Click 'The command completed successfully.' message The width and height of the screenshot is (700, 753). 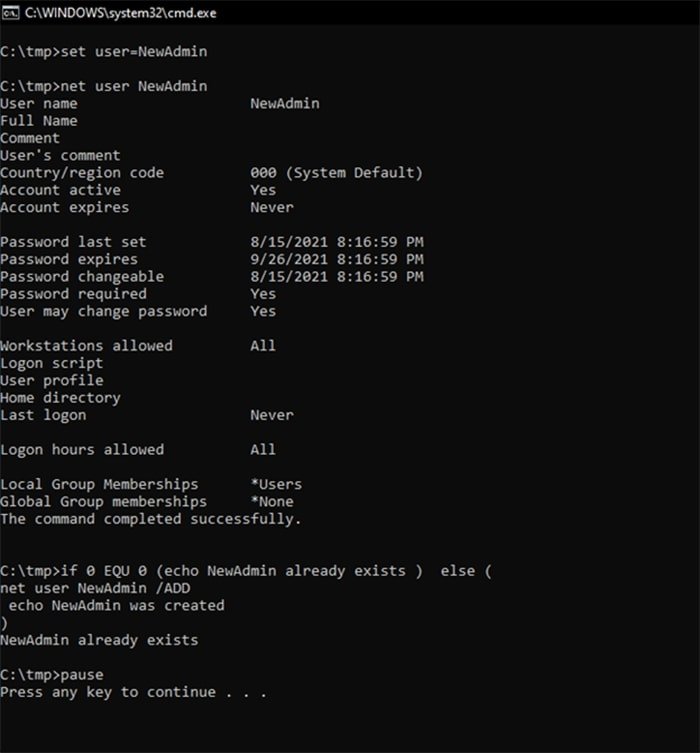(x=150, y=519)
